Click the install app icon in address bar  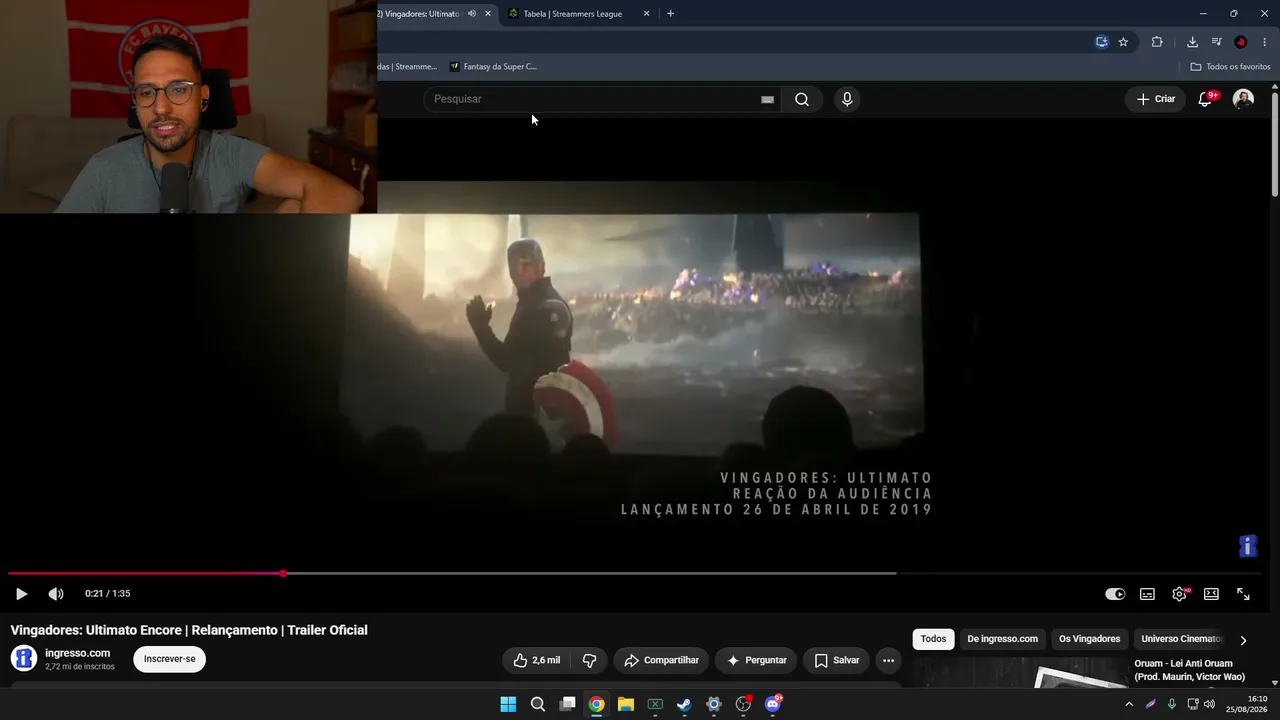pos(1101,42)
